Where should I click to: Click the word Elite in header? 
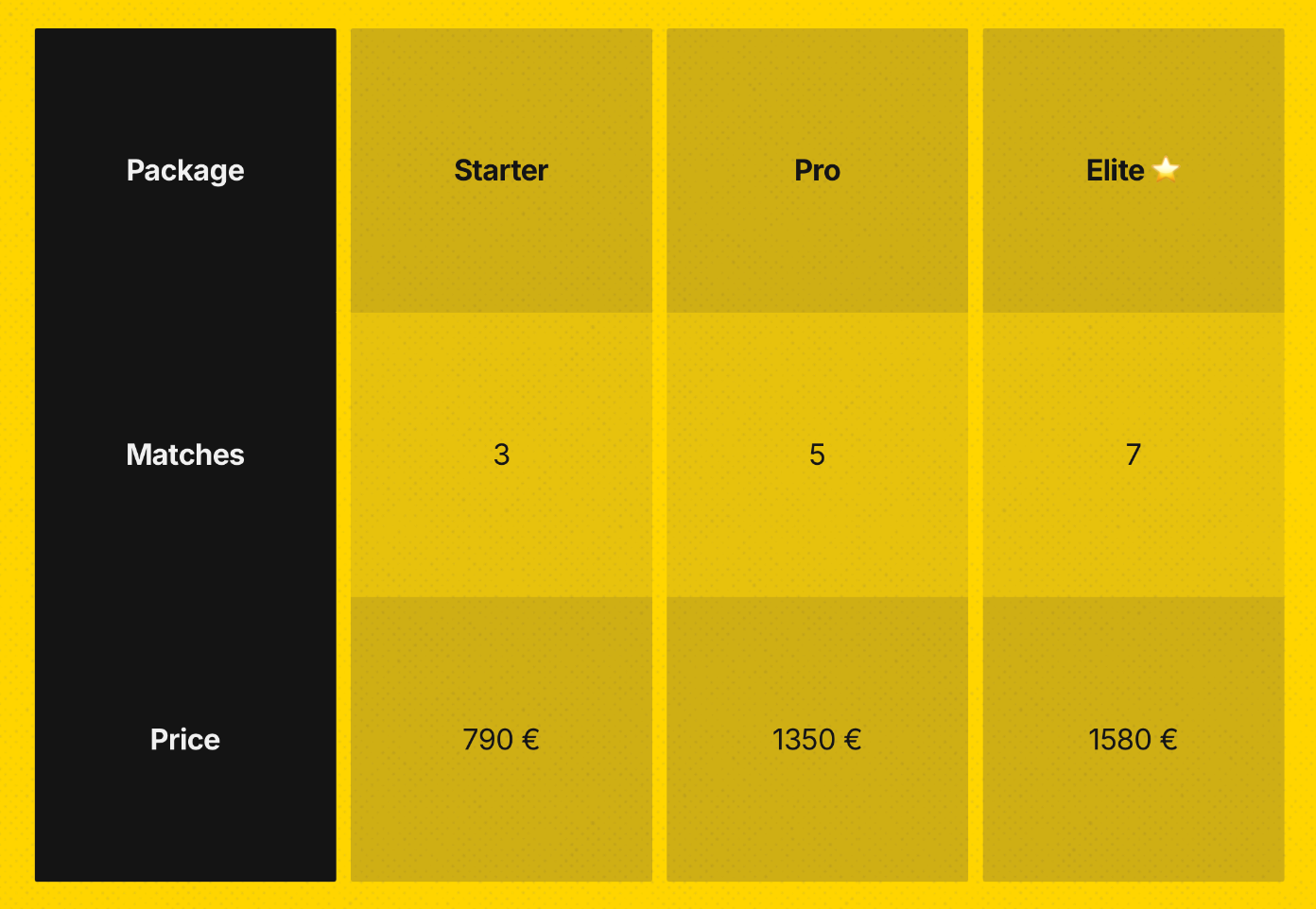pyautogui.click(x=1115, y=170)
